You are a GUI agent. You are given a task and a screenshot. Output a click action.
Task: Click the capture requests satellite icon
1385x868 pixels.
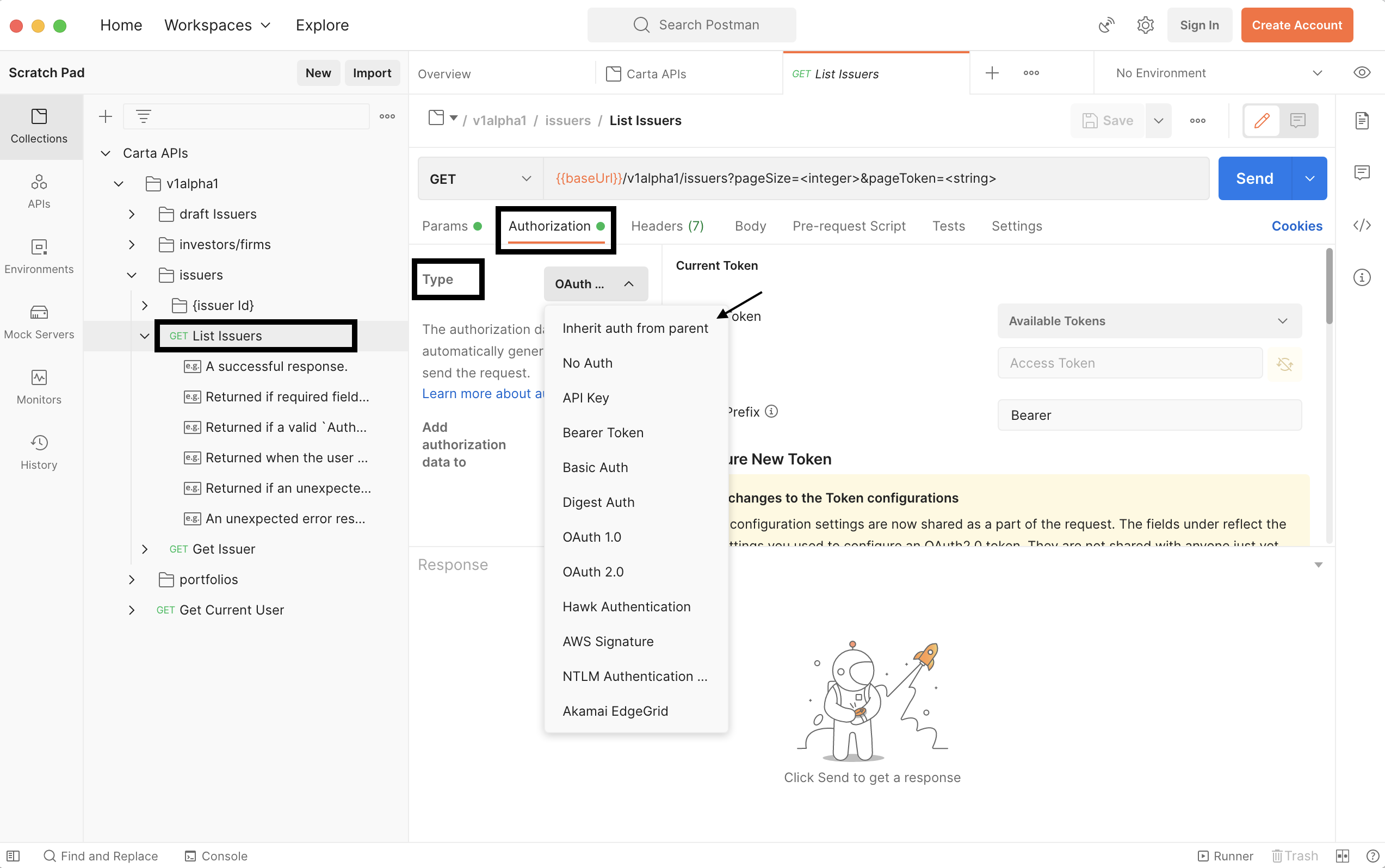[x=1106, y=25]
